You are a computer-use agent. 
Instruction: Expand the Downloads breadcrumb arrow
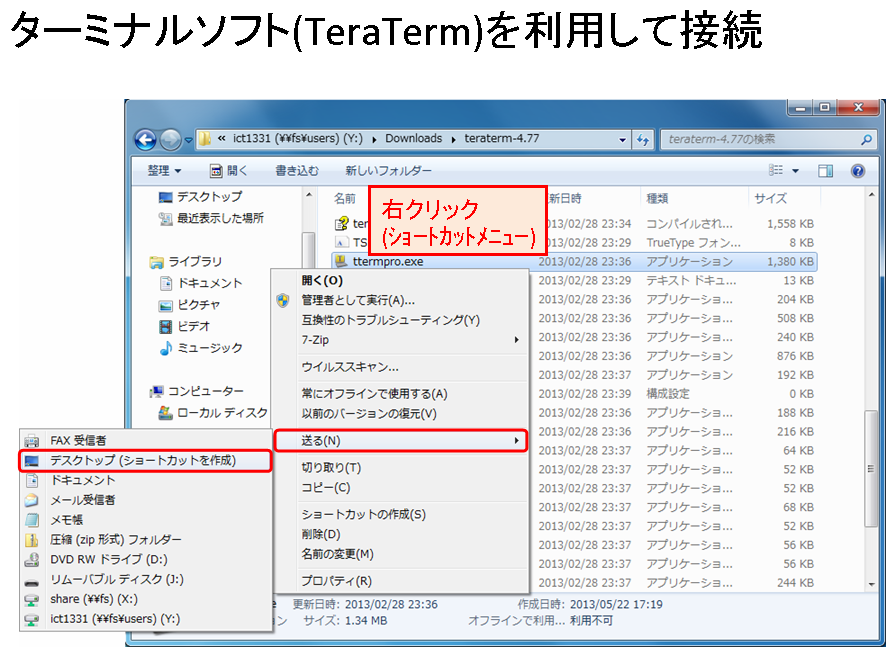point(453,139)
